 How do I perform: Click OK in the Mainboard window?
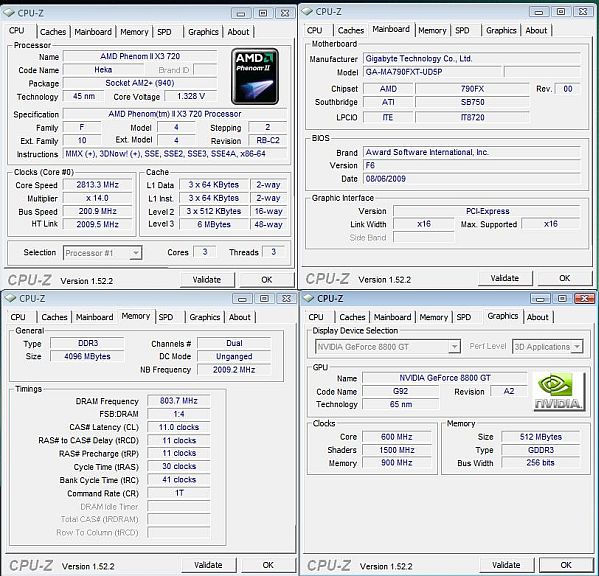[565, 278]
